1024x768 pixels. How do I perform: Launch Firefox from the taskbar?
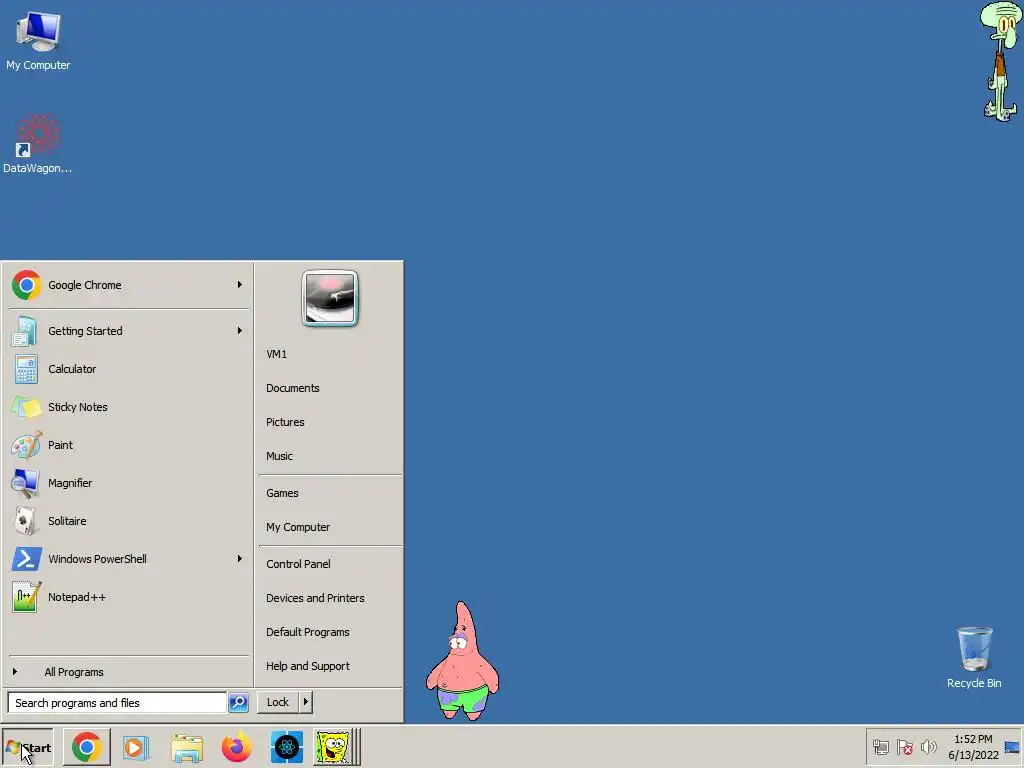[x=236, y=747]
